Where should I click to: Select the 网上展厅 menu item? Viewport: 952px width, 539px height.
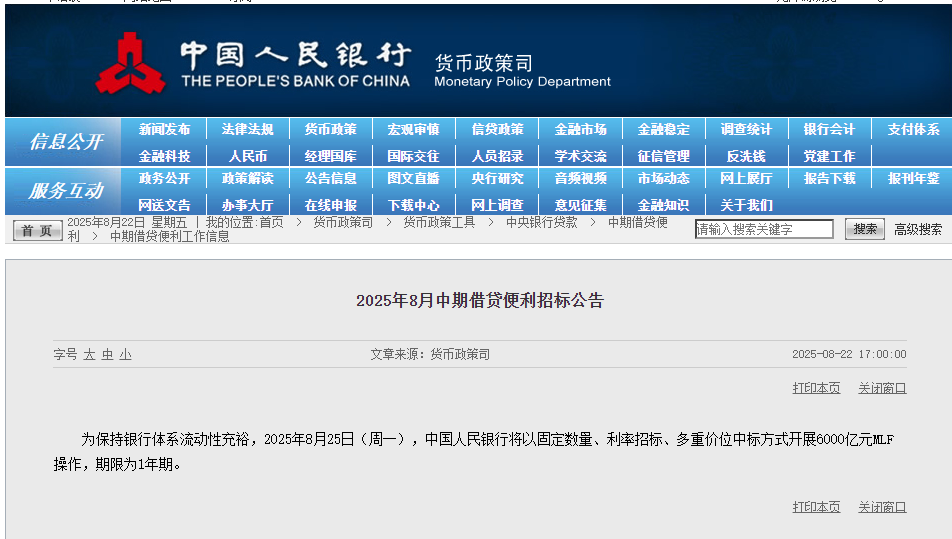pos(746,178)
